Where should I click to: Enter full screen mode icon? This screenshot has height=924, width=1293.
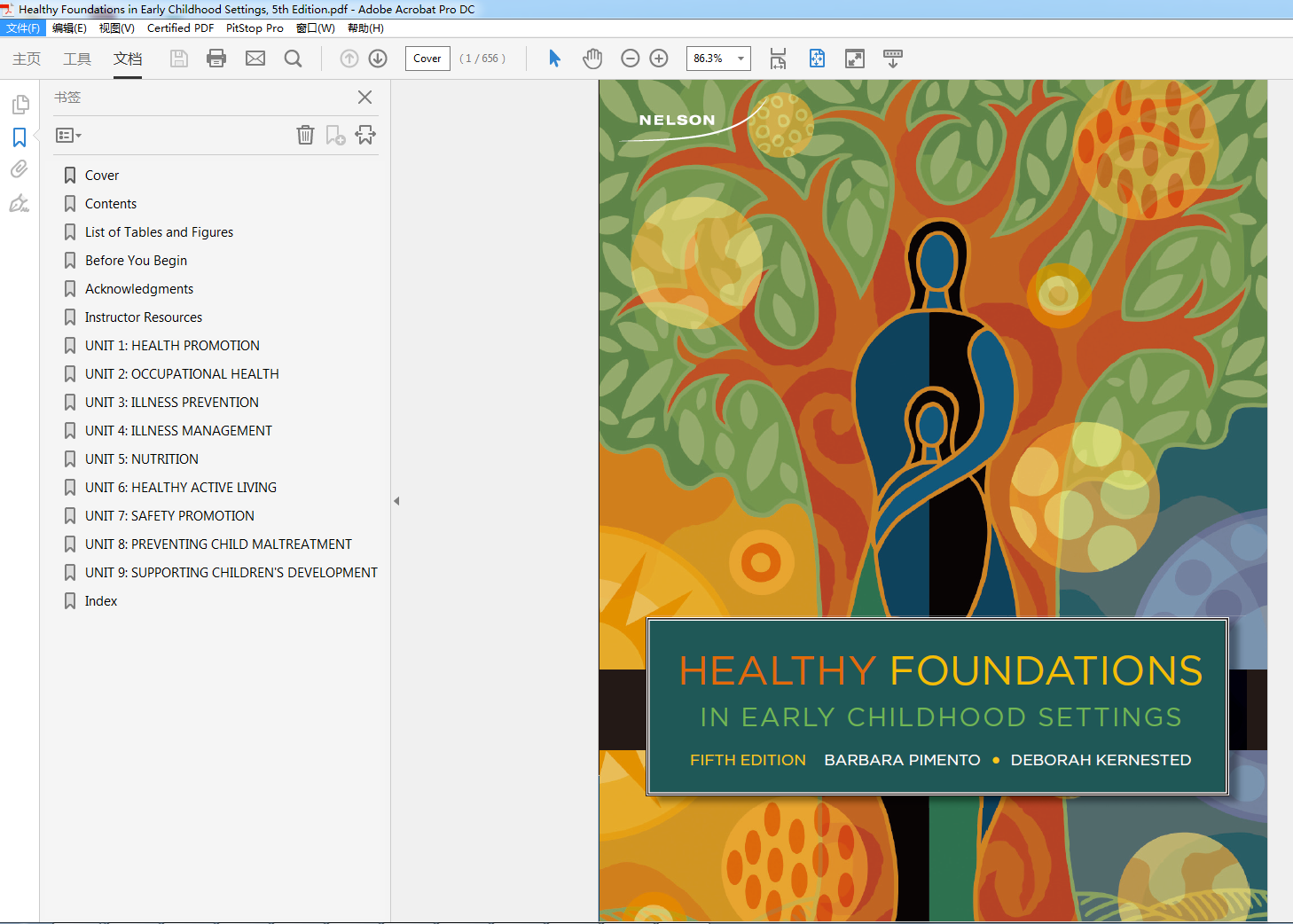click(x=855, y=59)
